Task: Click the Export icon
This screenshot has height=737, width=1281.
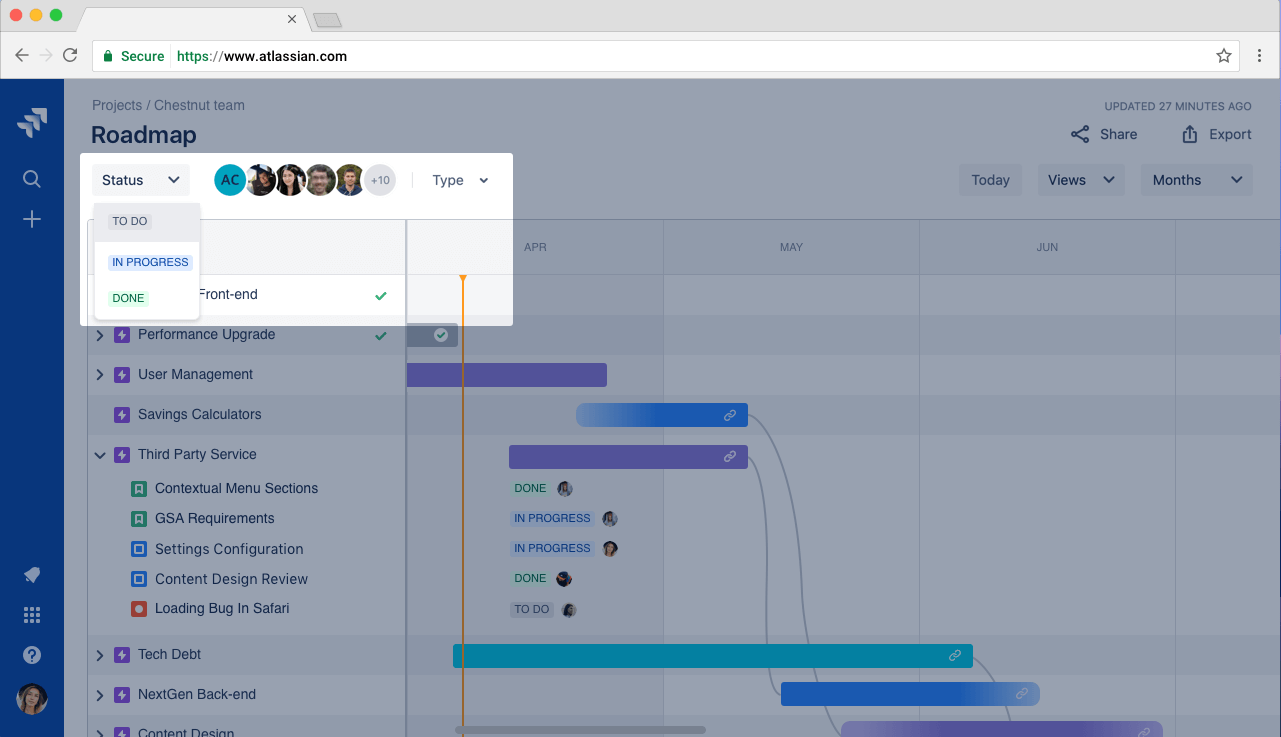Action: [x=1190, y=134]
